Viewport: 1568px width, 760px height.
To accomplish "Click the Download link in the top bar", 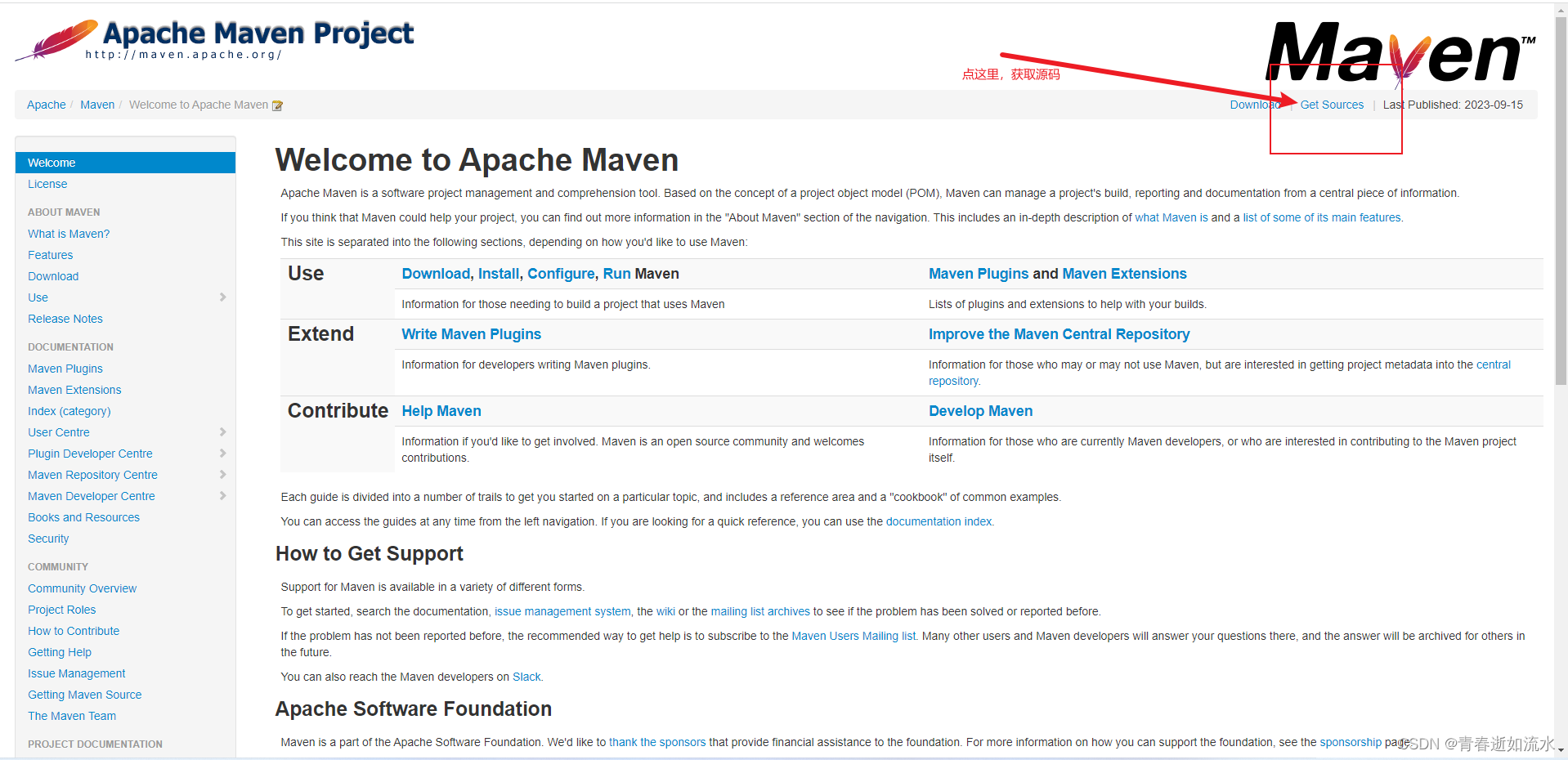I will (1255, 105).
